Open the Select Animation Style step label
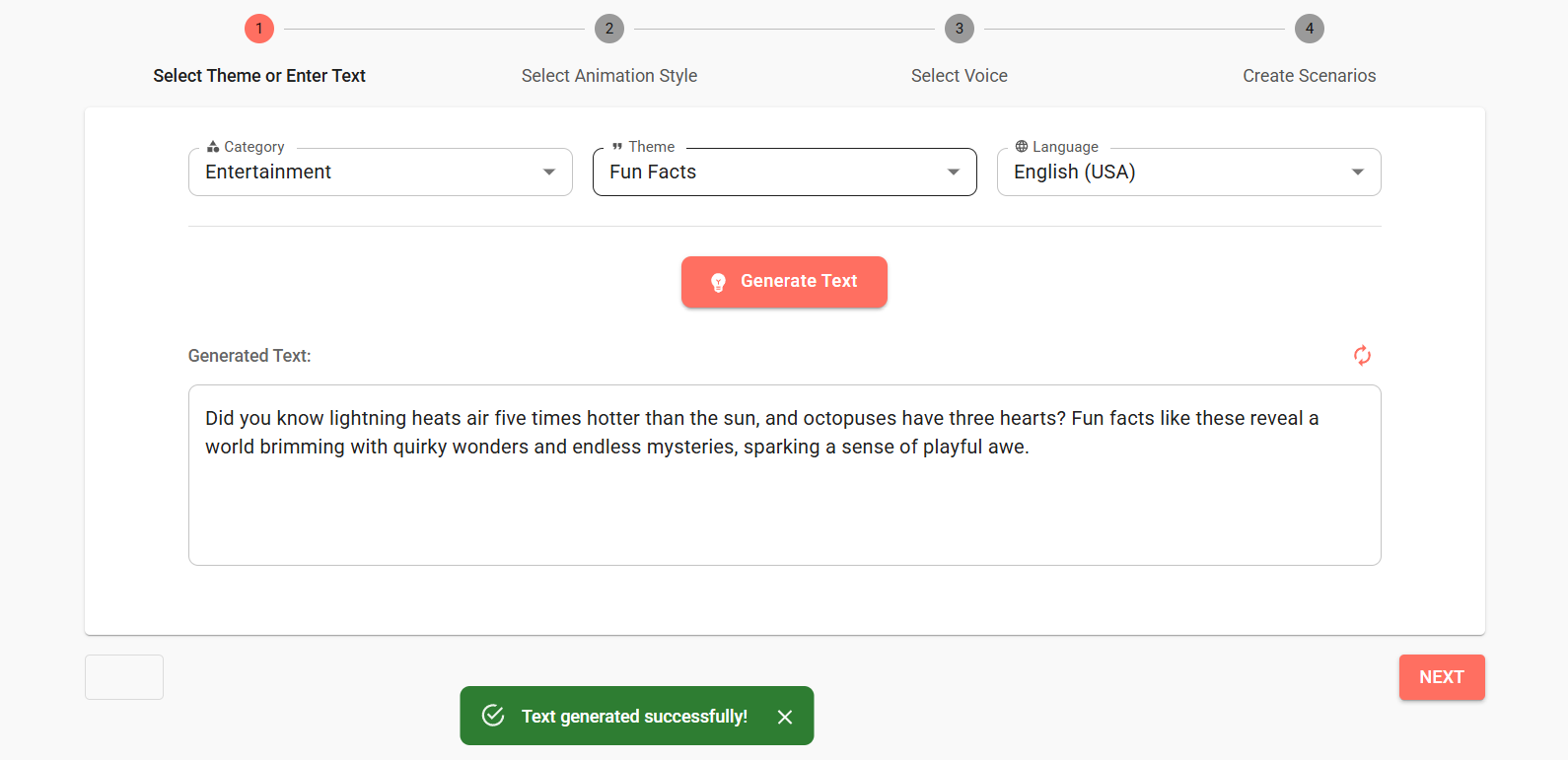The height and width of the screenshot is (760, 1568). click(609, 76)
